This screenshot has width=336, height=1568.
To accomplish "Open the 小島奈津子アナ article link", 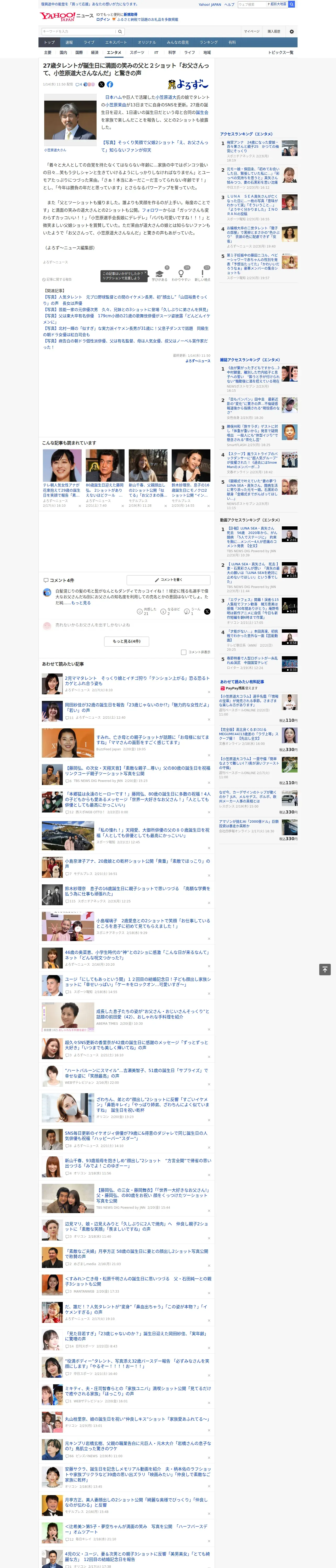I will (137, 864).
